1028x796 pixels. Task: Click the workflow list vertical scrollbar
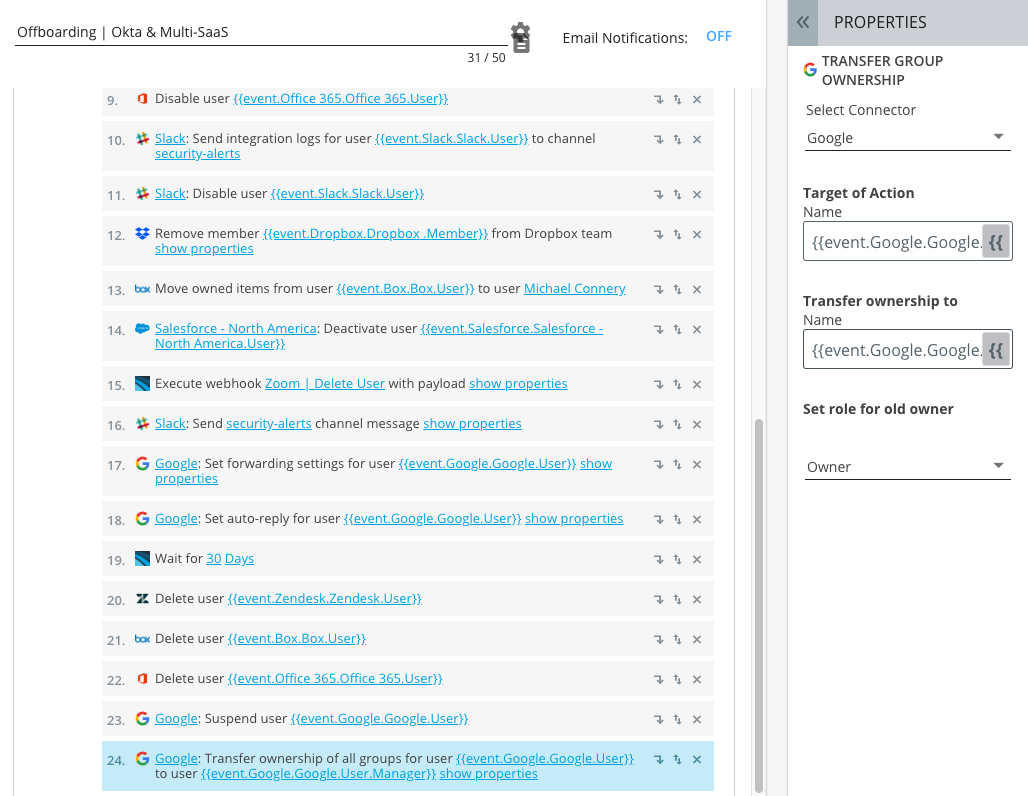(759, 606)
